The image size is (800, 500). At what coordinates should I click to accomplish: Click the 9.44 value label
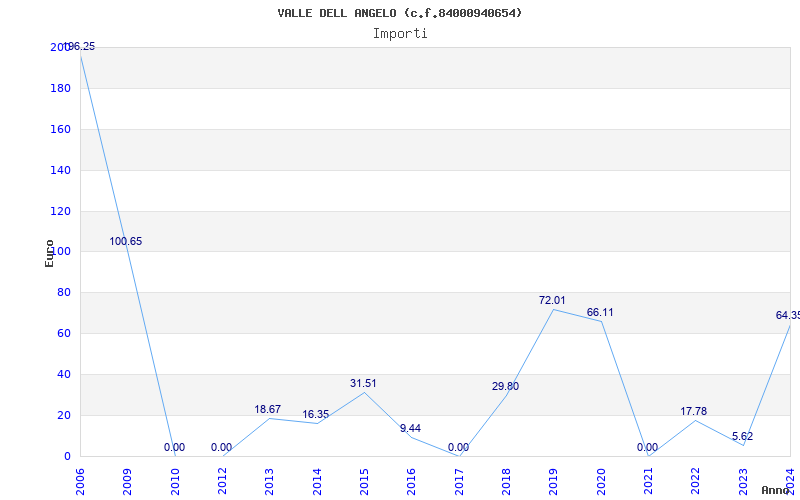(410, 428)
